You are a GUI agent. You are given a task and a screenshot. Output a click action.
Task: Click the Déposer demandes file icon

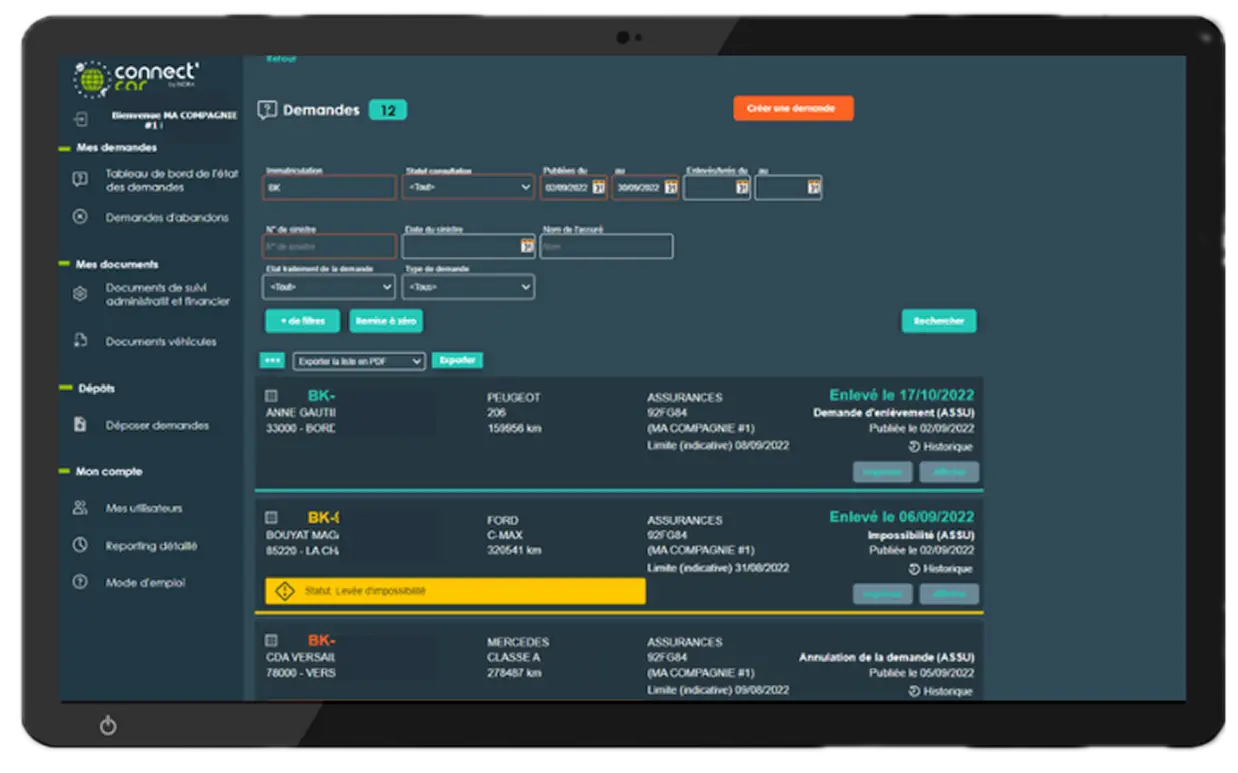[x=81, y=425]
